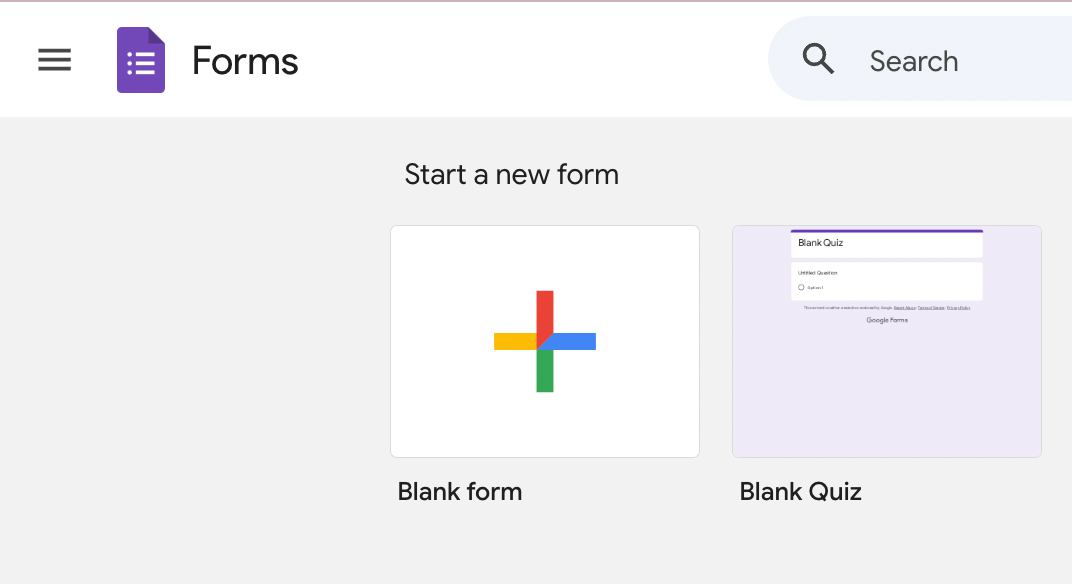Open the Blank Quiz template
1072x584 pixels.
[886, 341]
